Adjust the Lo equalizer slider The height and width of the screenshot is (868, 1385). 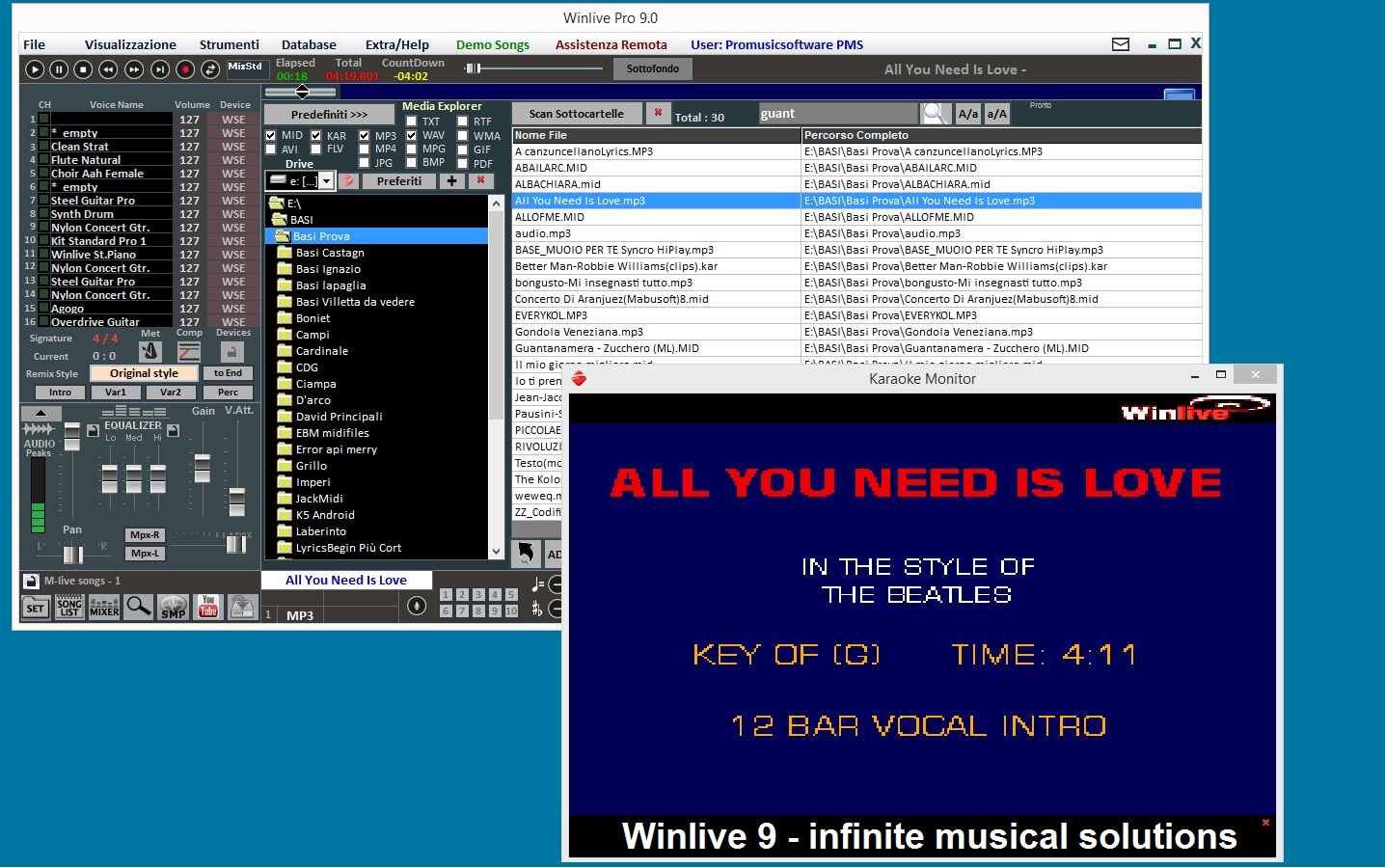click(110, 478)
